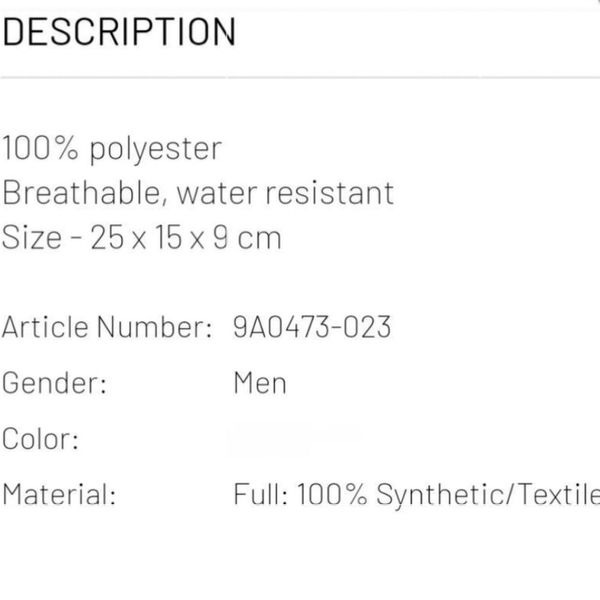Click the "Color:" field label
Screen dimensions: 600x600
[40, 439]
